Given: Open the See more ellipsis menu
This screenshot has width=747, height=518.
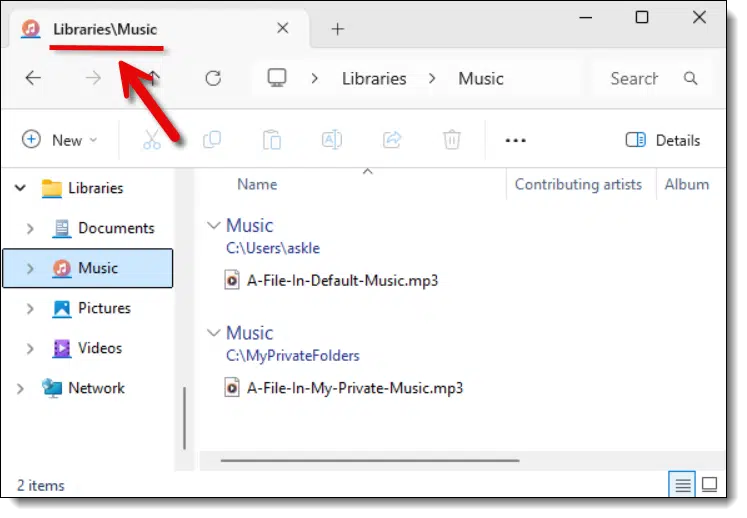Looking at the screenshot, I should tap(515, 140).
